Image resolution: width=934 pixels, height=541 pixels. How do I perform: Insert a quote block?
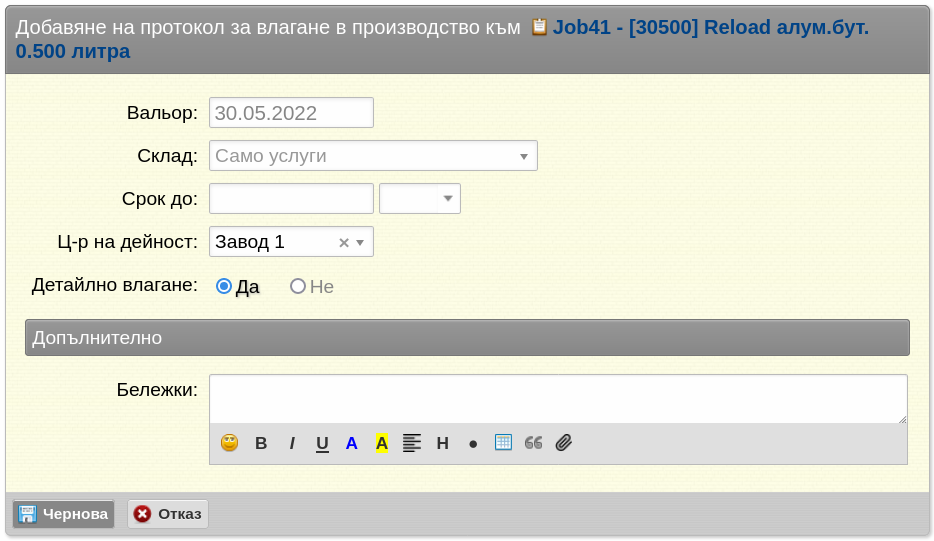point(534,443)
